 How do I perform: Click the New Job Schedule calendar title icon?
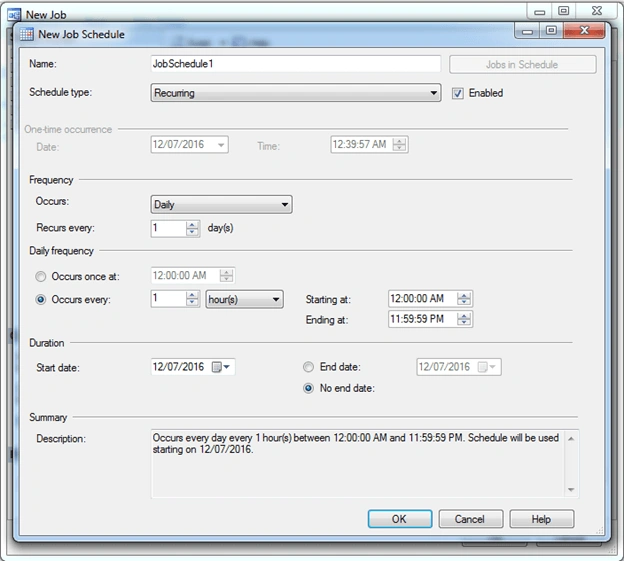tap(27, 34)
